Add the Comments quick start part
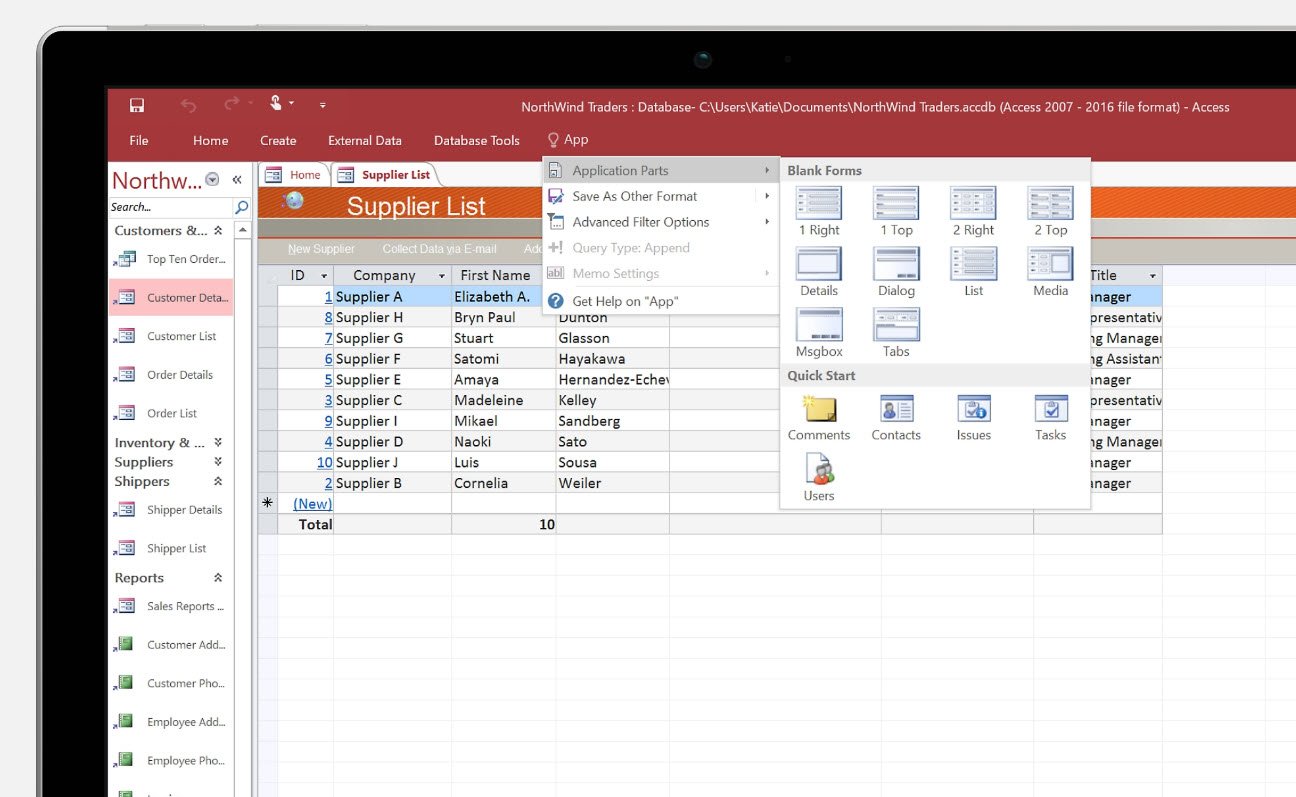1296x797 pixels. point(818,410)
